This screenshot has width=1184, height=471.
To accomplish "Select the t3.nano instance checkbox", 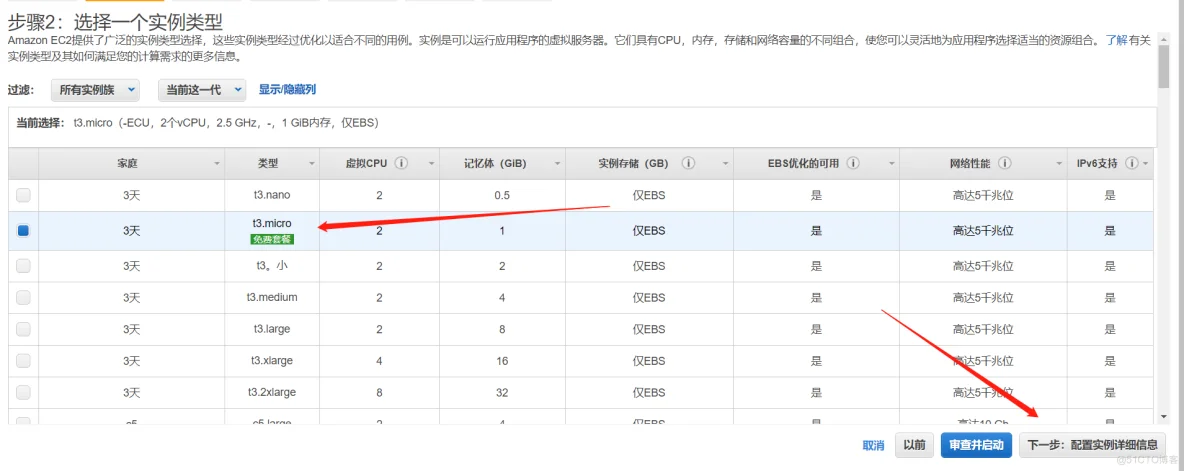I will [23, 195].
